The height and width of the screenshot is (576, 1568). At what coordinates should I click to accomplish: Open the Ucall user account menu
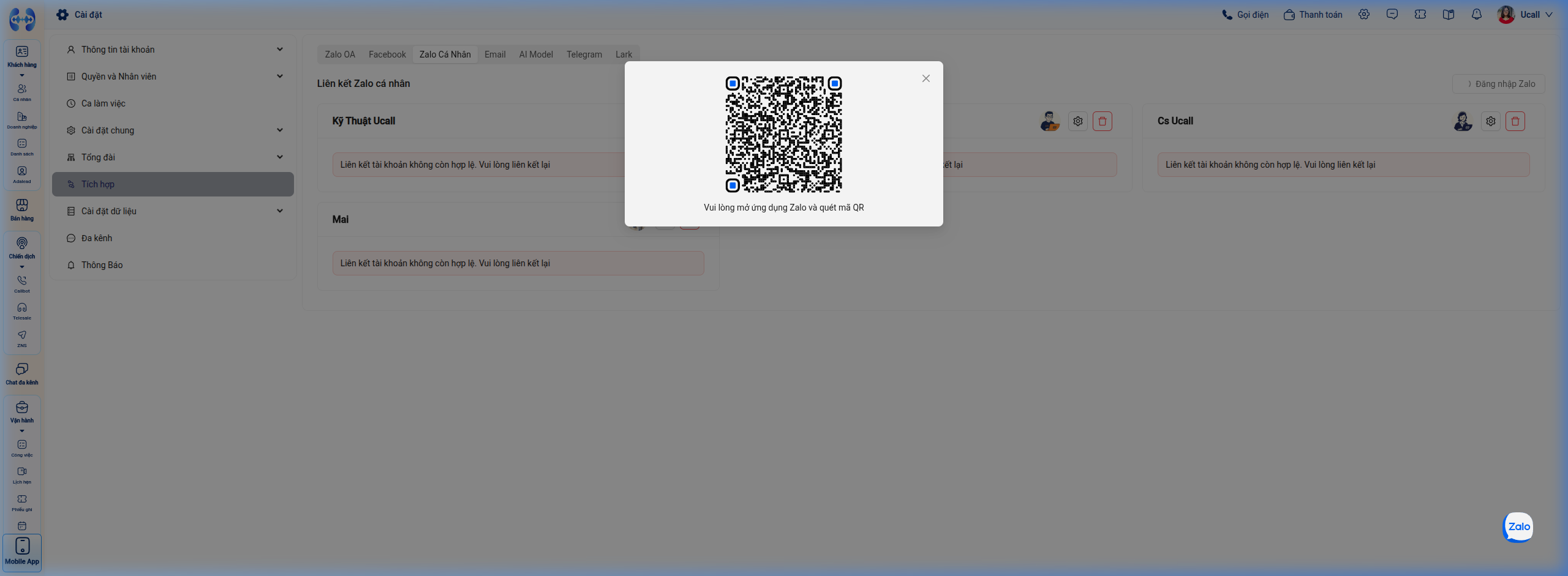pos(1525,15)
